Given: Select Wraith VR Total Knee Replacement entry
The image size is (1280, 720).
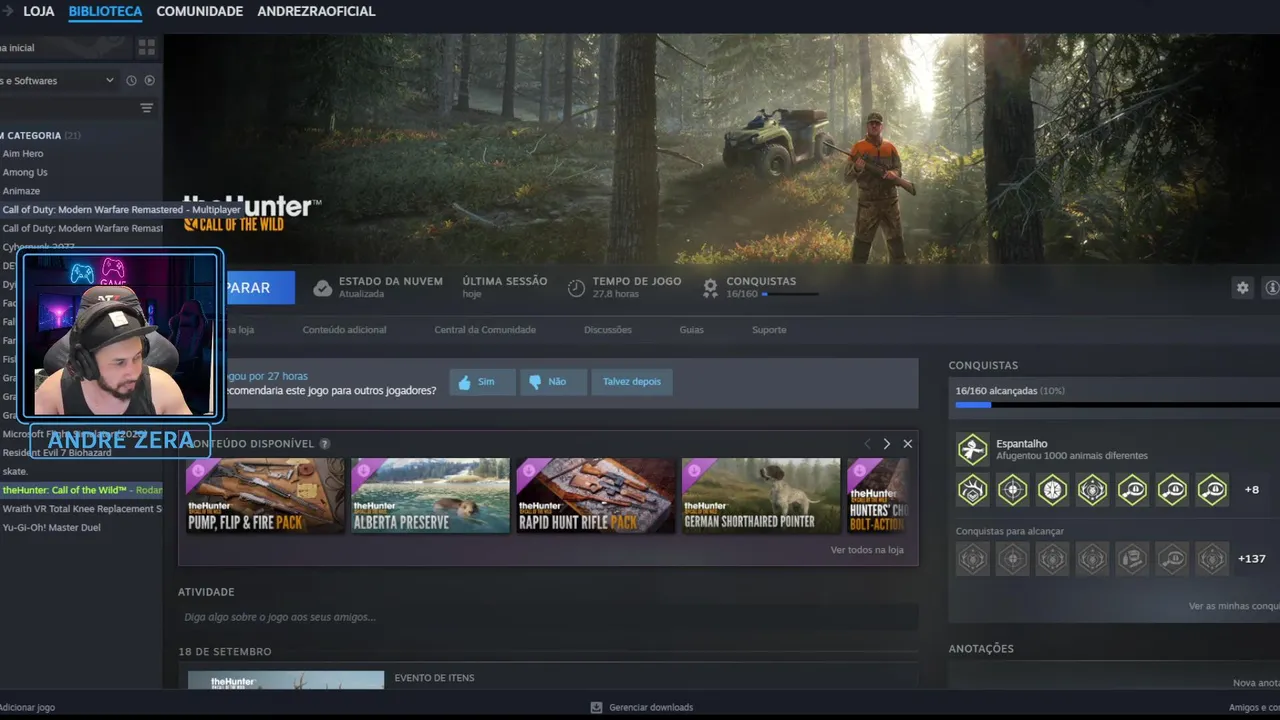Looking at the screenshot, I should click(82, 509).
